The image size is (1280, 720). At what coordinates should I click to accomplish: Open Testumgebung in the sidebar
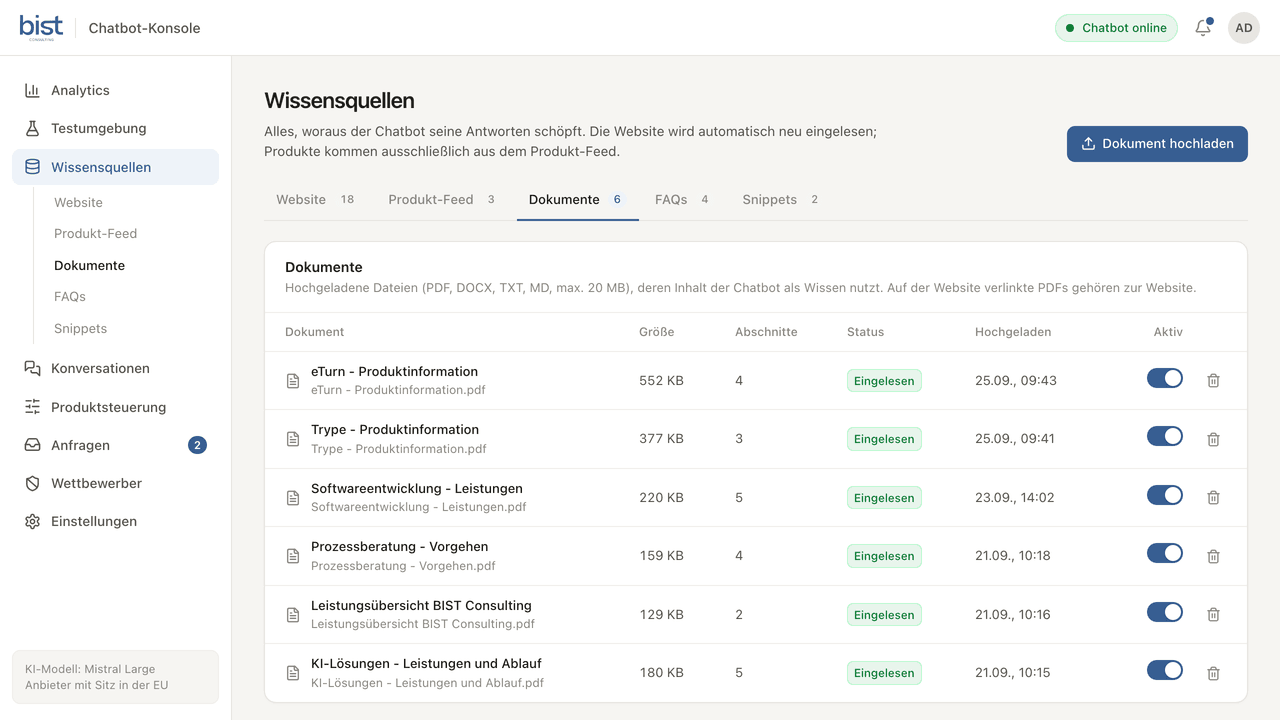115,128
